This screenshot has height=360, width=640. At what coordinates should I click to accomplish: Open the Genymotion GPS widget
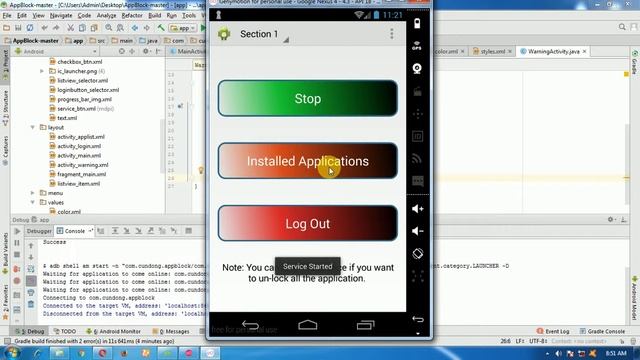pyautogui.click(x=417, y=46)
